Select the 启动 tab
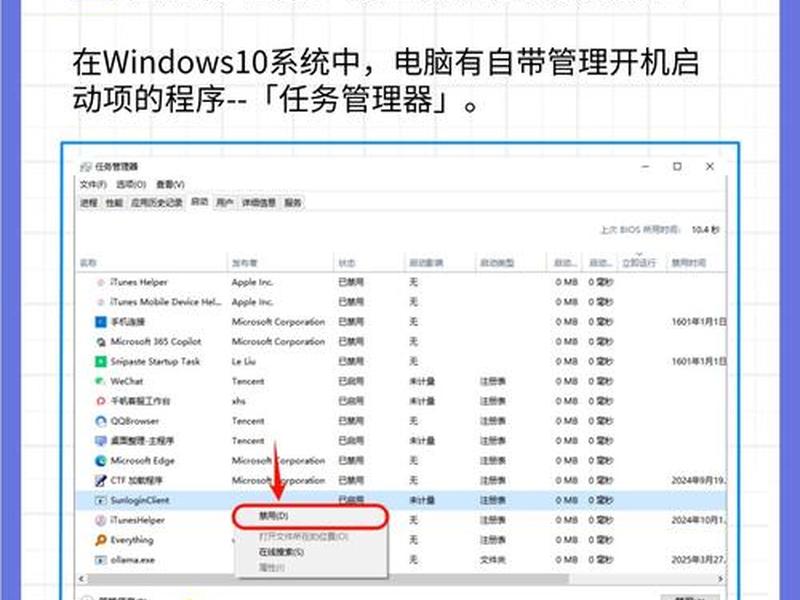 coord(199,202)
